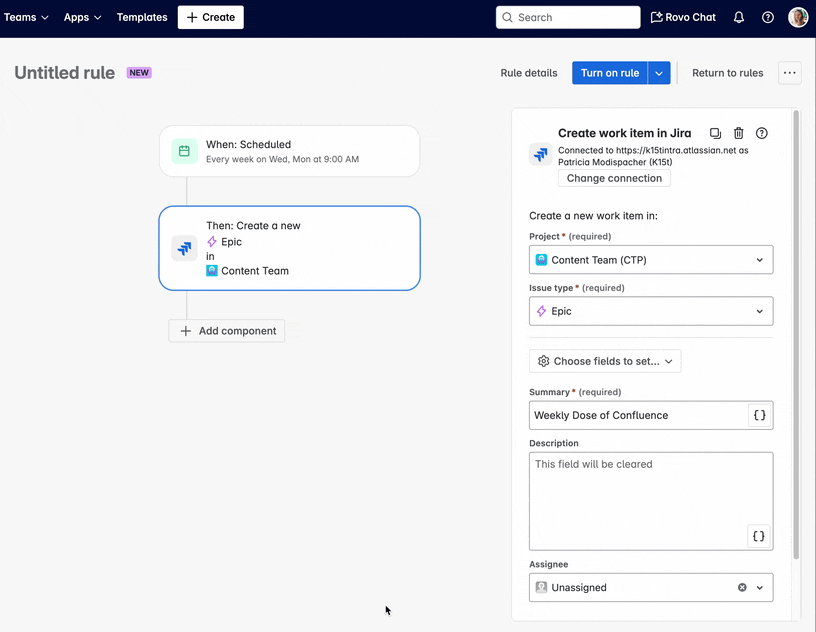Click the search magnifier icon

(x=507, y=17)
